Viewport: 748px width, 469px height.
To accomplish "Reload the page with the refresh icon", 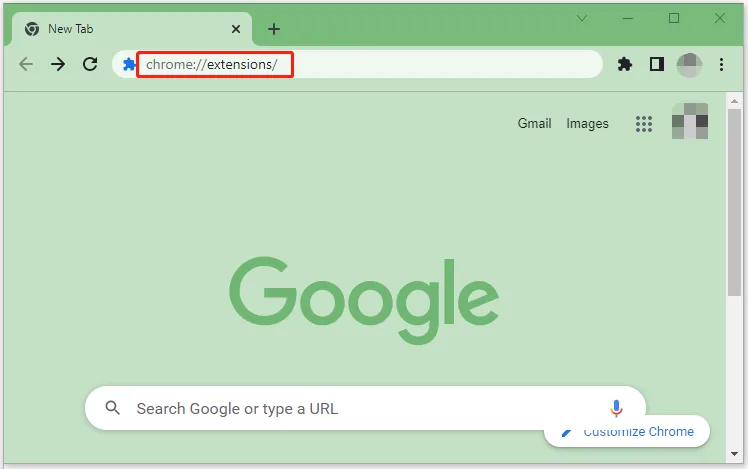I will pos(90,64).
